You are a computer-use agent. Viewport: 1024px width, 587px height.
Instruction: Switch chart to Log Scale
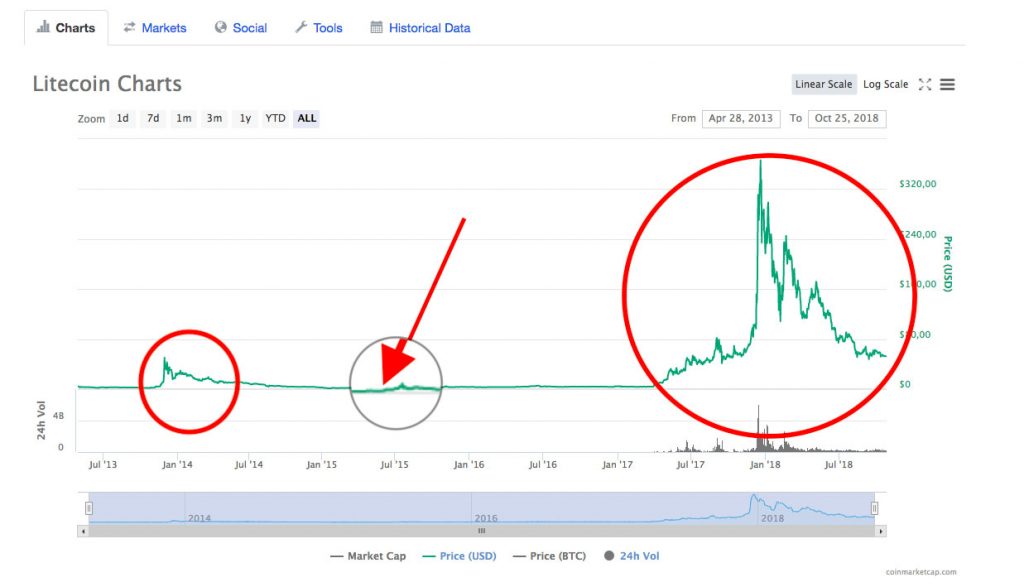point(886,84)
